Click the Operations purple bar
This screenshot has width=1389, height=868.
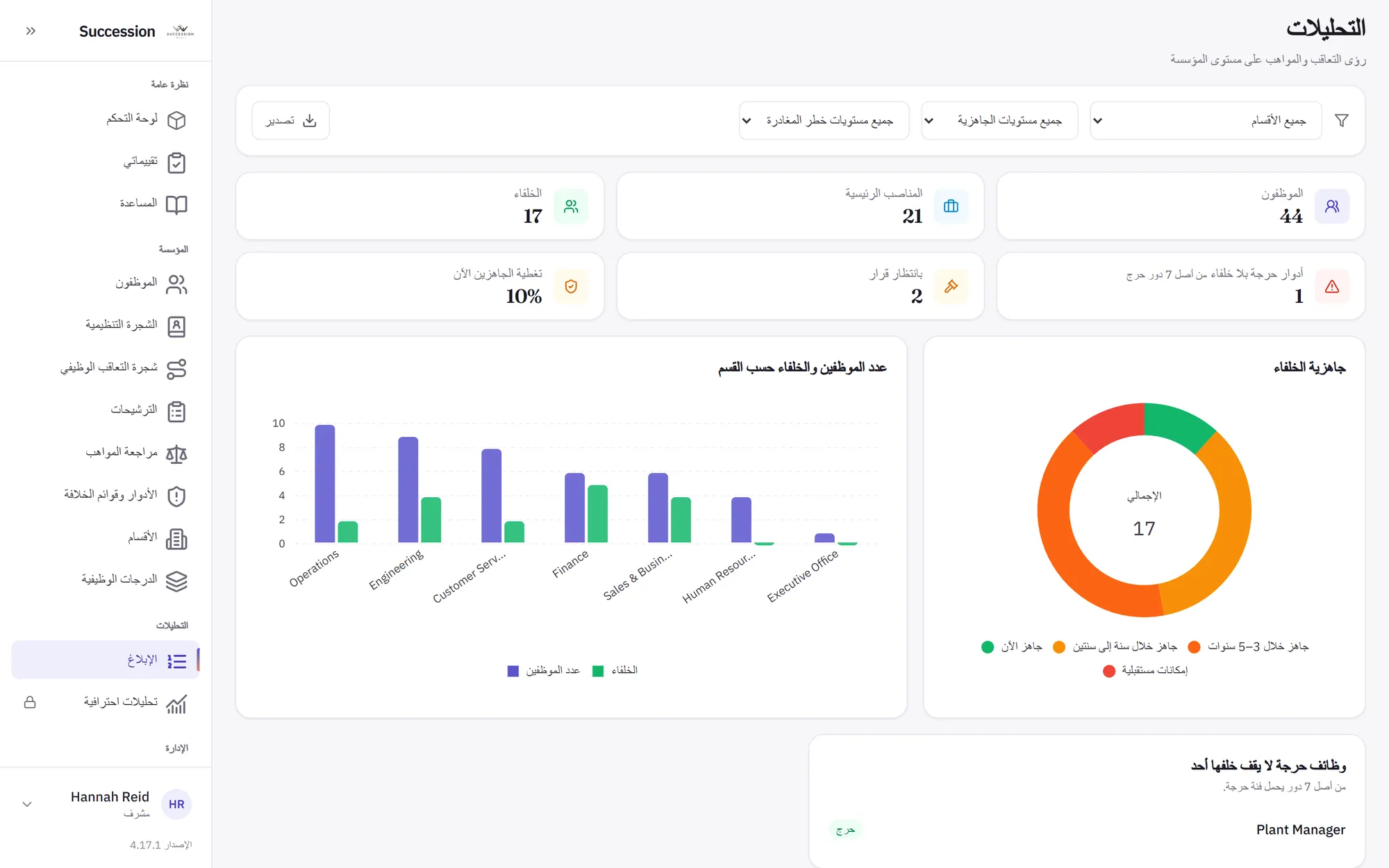(x=325, y=483)
